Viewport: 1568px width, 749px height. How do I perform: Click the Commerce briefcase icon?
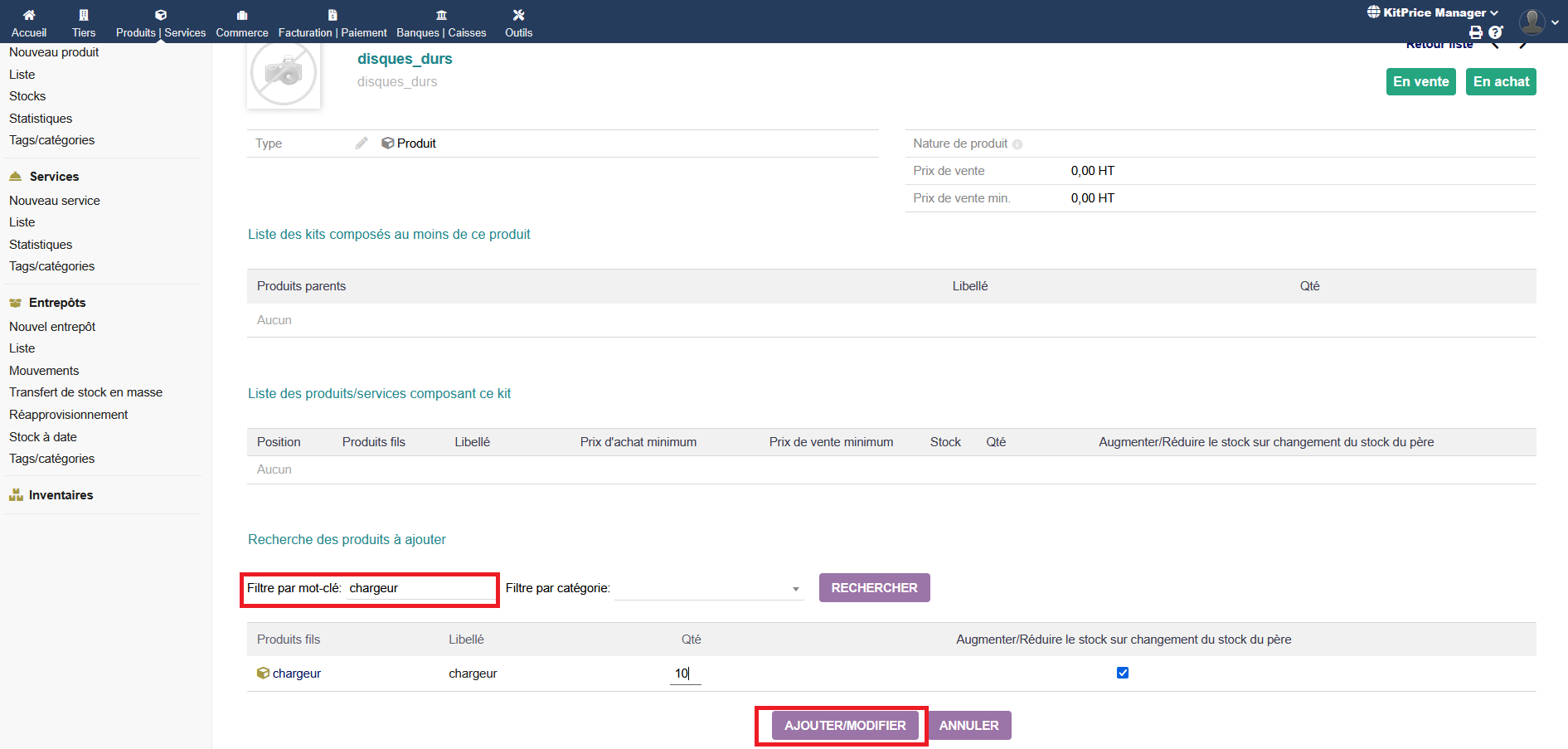(x=242, y=15)
